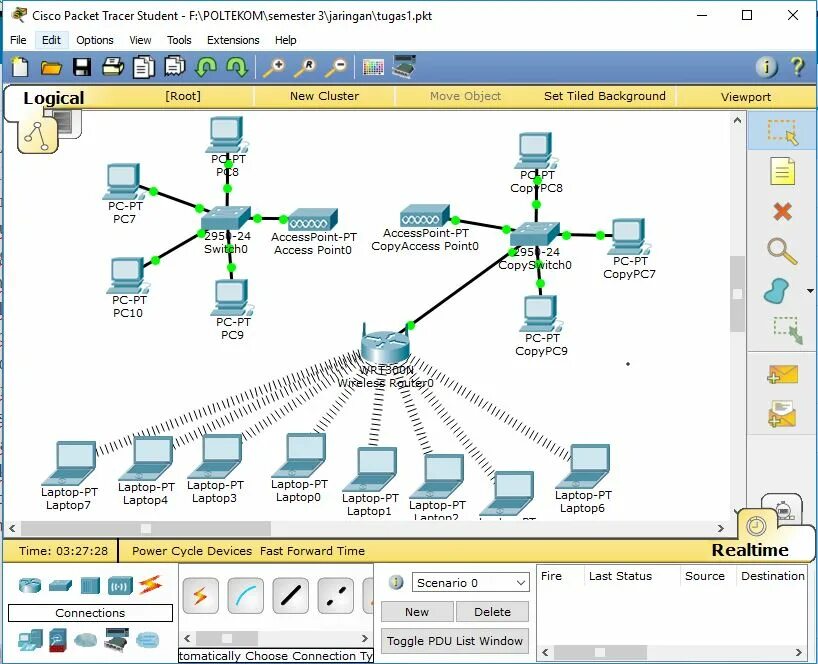
Task: Choose the Resize Shape tool
Action: 787,330
